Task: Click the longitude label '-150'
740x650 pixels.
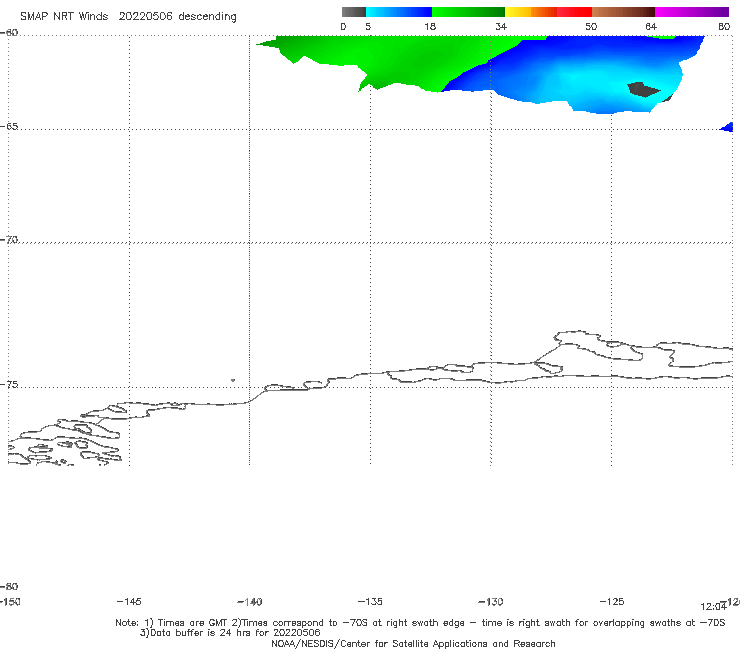Action: [10, 601]
